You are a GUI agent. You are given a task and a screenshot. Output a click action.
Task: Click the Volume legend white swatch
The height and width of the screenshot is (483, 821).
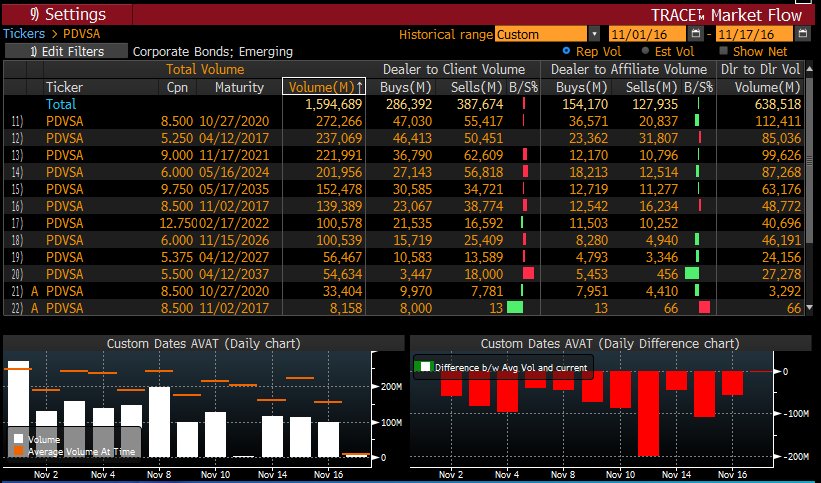(x=18, y=439)
